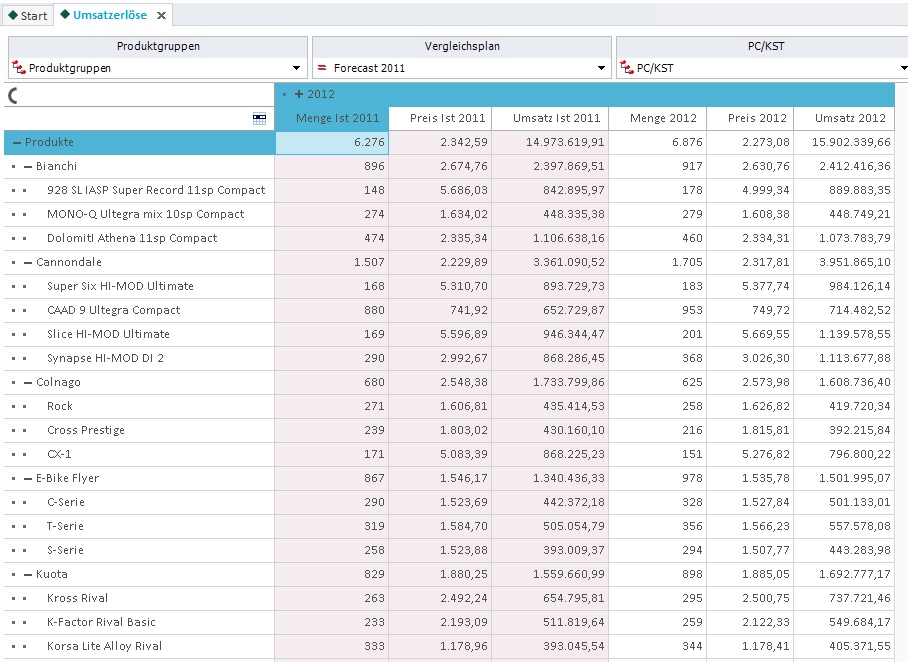Click the Produktgruppen hierarchy icon in dropdown
908x662 pixels.
[x=19, y=68]
